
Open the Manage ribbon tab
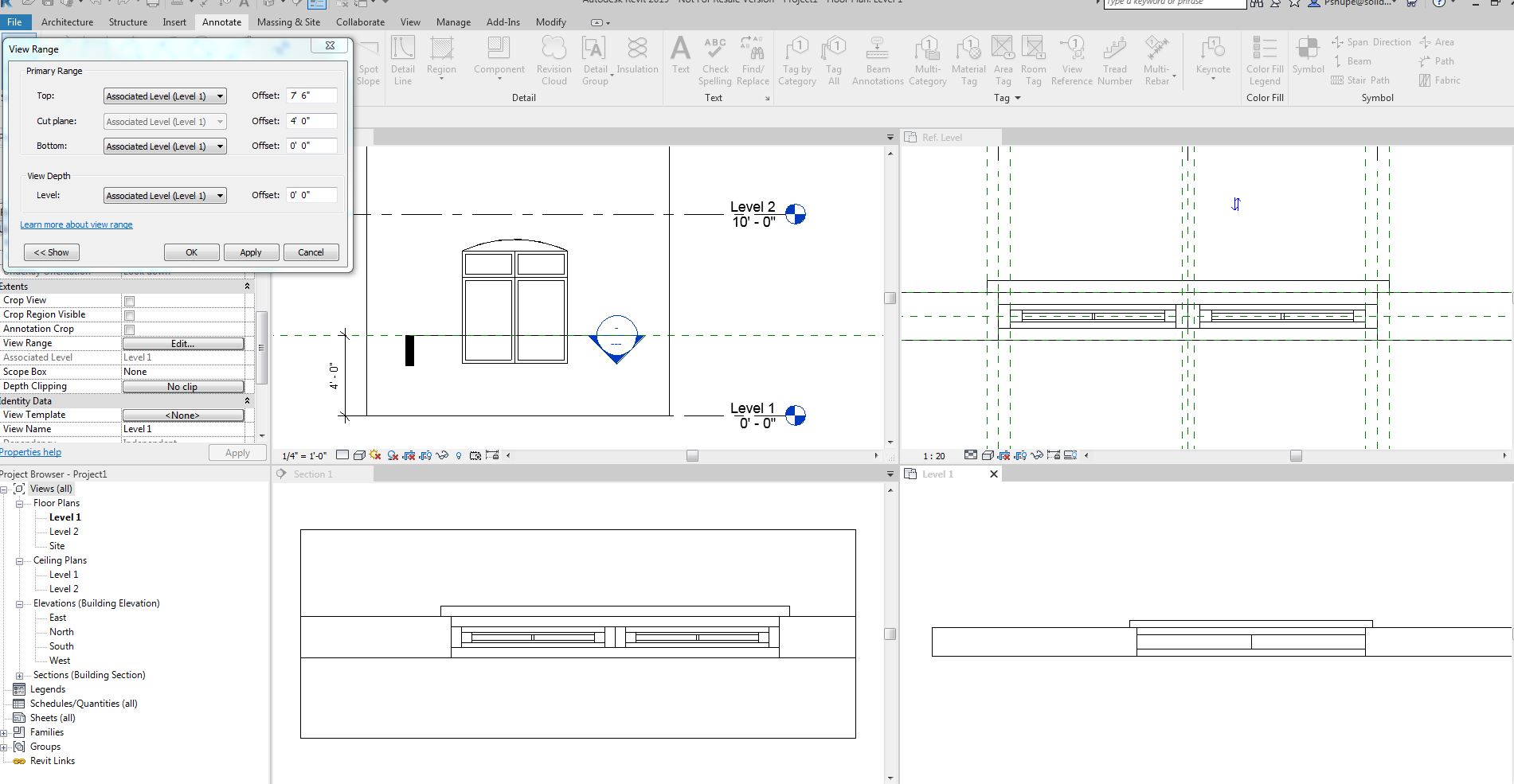(452, 21)
